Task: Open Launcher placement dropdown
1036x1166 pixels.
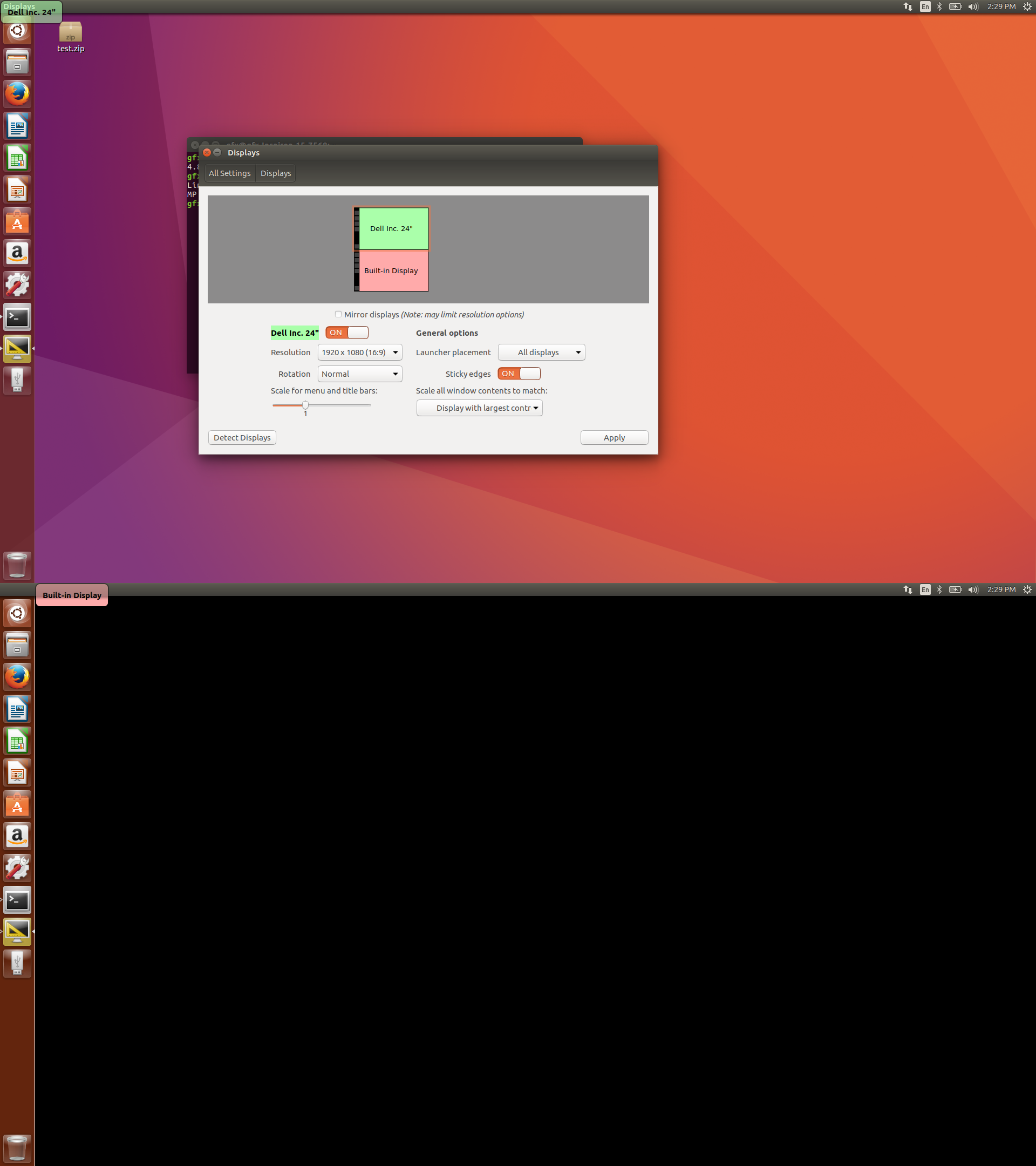Action: [541, 352]
